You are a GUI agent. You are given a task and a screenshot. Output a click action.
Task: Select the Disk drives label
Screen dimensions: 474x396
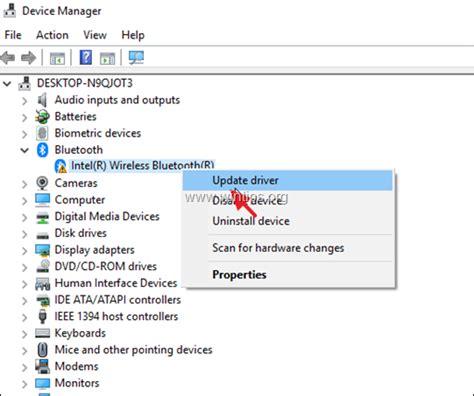[x=81, y=233]
